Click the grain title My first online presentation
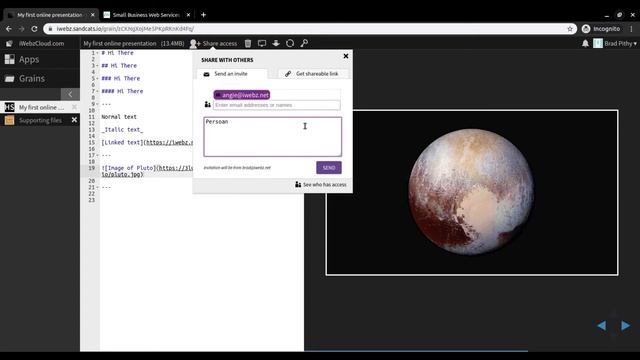The height and width of the screenshot is (360, 640). [120, 43]
